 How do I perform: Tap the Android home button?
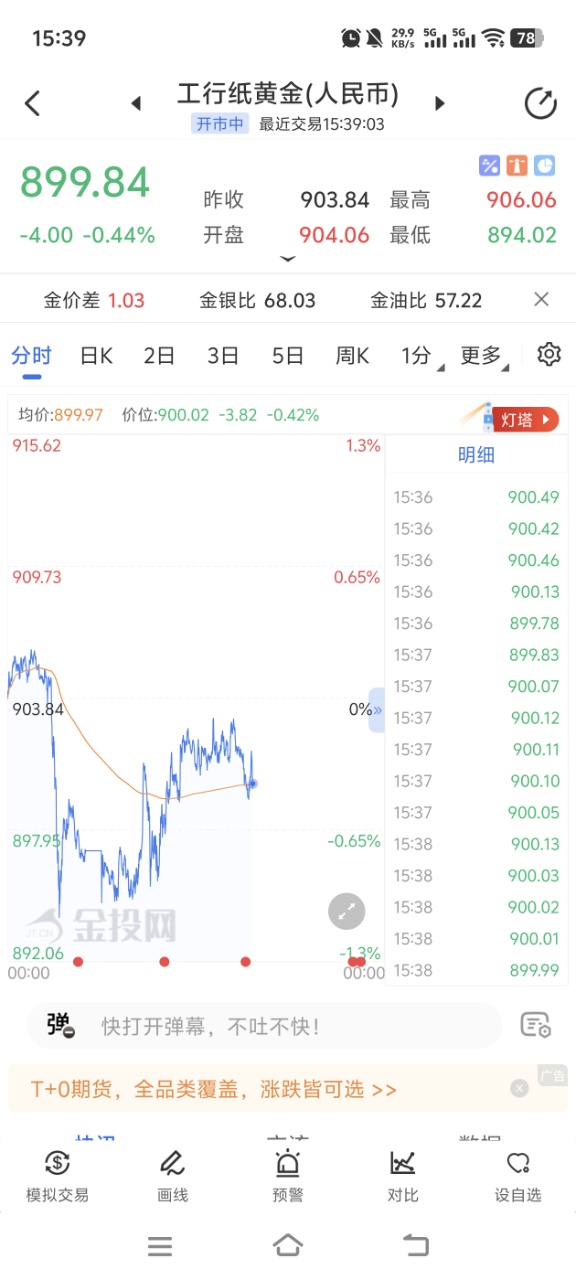[288, 1245]
